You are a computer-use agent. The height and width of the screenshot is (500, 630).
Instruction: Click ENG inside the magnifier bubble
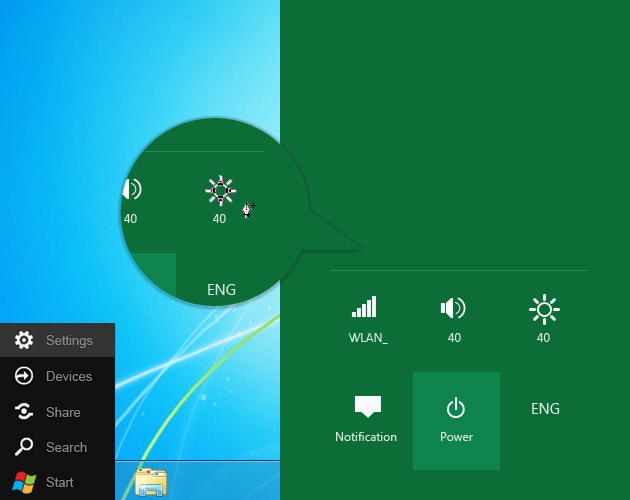pyautogui.click(x=221, y=289)
